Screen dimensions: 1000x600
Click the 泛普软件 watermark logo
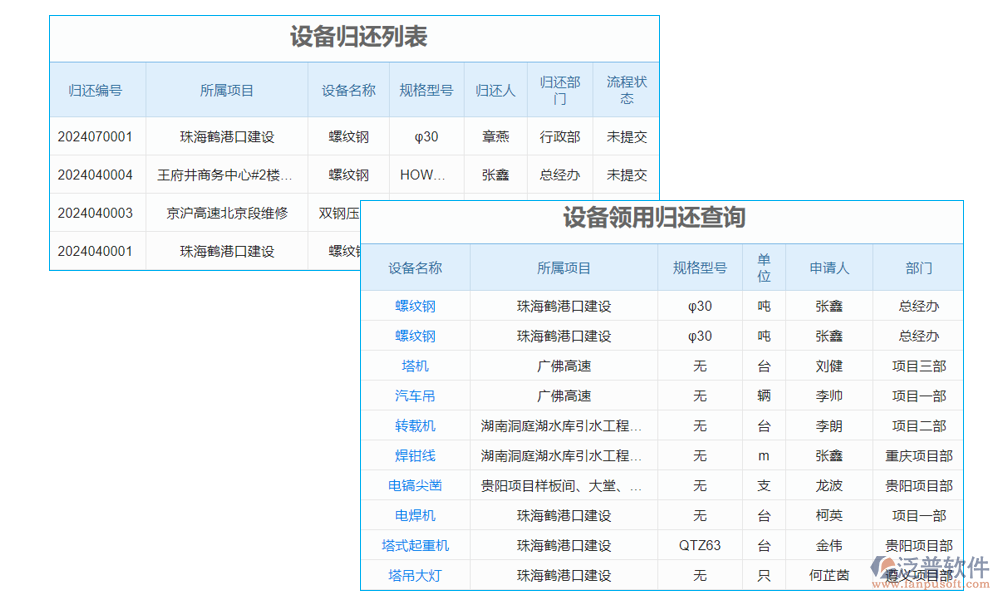(x=928, y=563)
